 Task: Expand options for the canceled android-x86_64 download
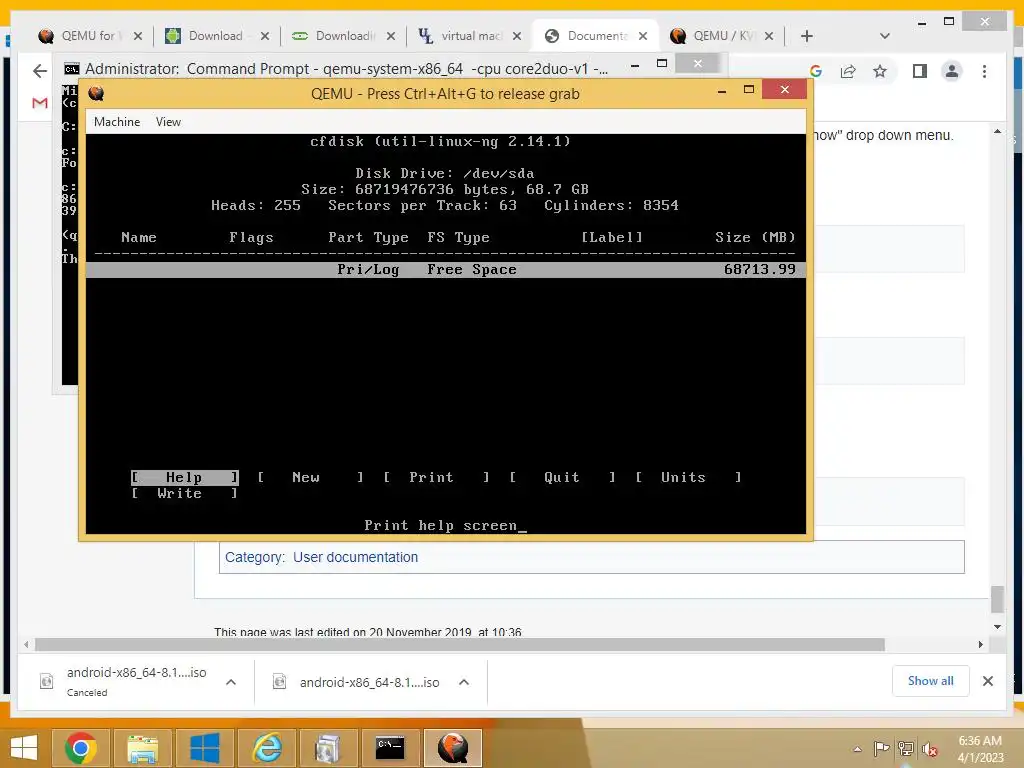231,682
